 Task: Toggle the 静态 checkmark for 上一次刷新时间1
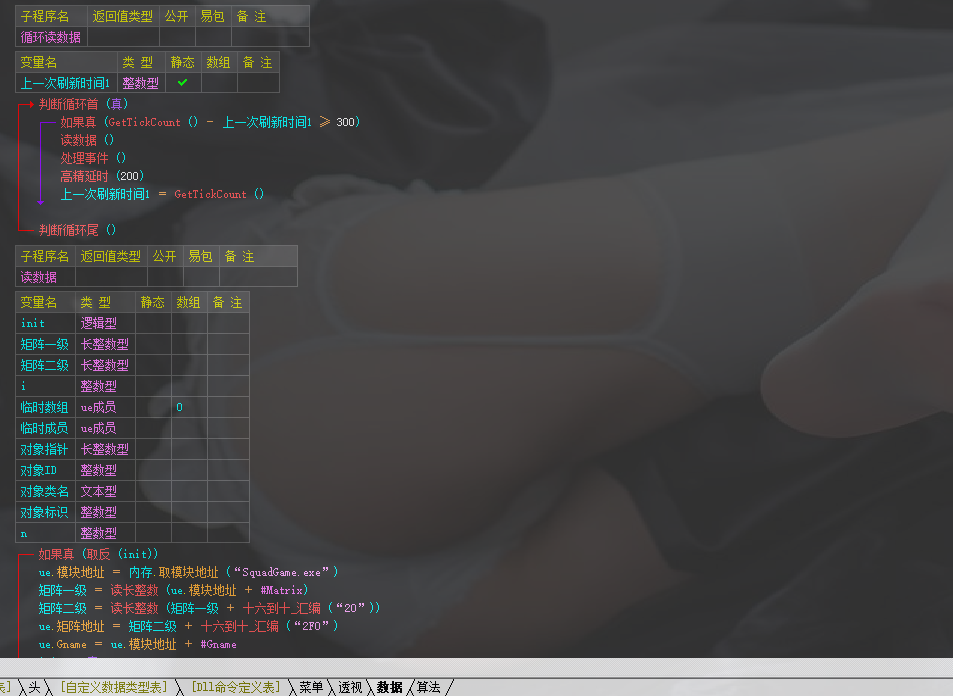(x=183, y=83)
